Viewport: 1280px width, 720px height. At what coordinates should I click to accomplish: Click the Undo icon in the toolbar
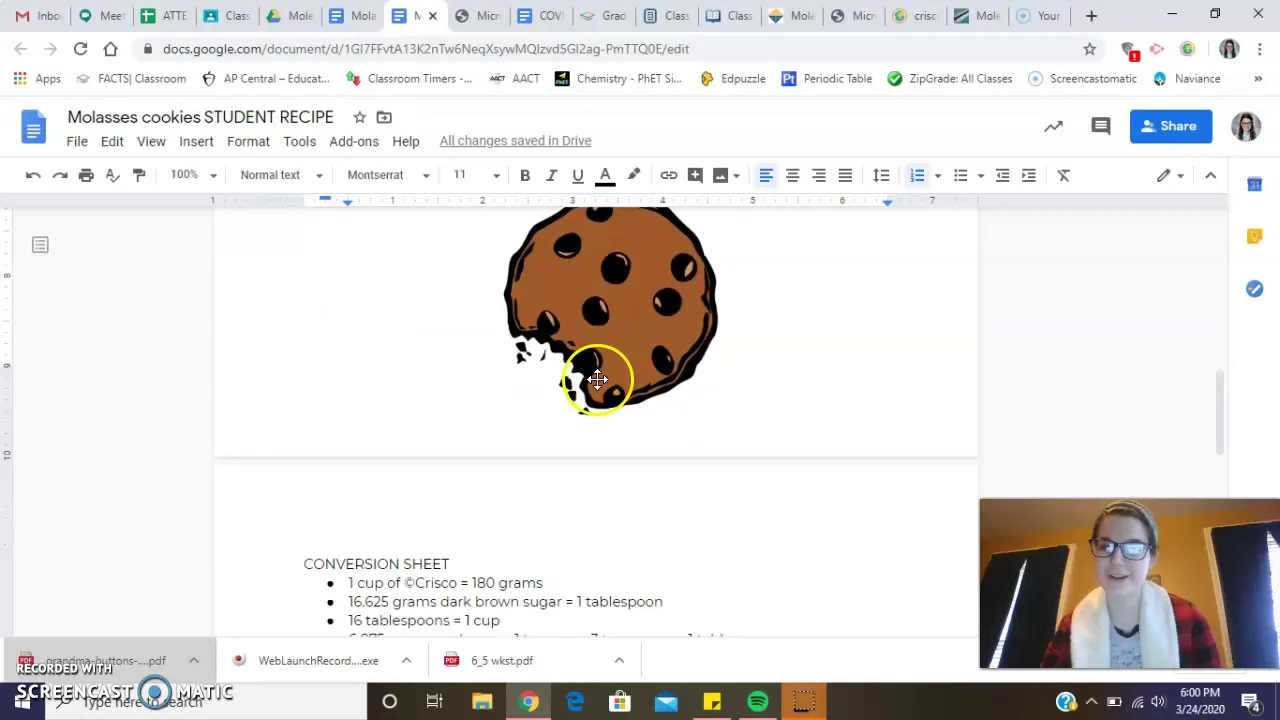click(x=33, y=175)
